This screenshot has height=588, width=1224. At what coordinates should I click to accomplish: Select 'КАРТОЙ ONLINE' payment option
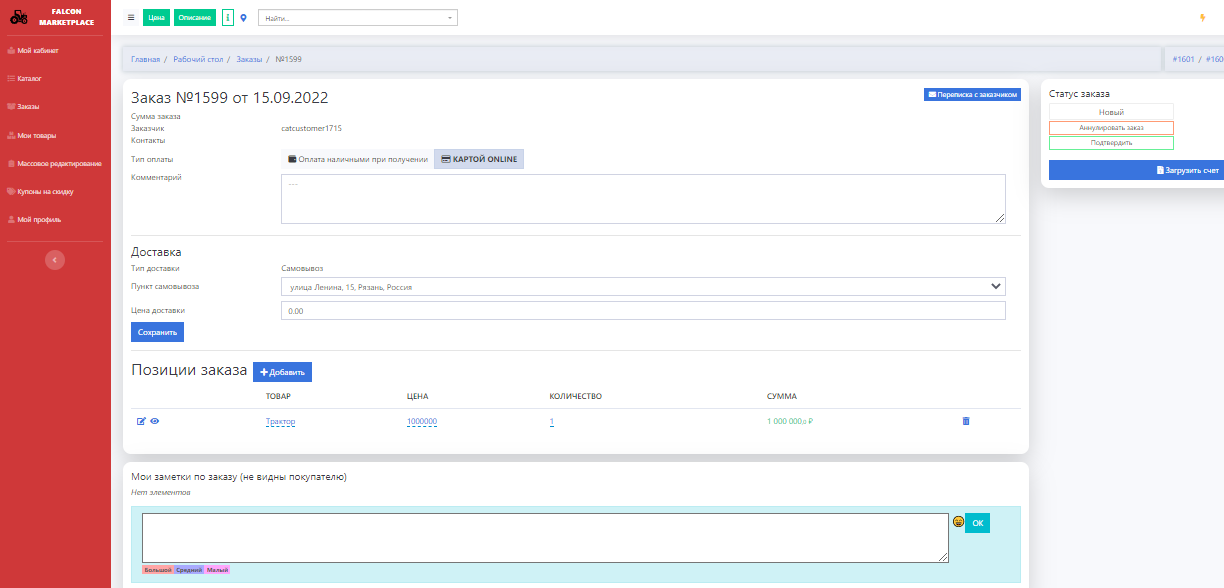479,159
